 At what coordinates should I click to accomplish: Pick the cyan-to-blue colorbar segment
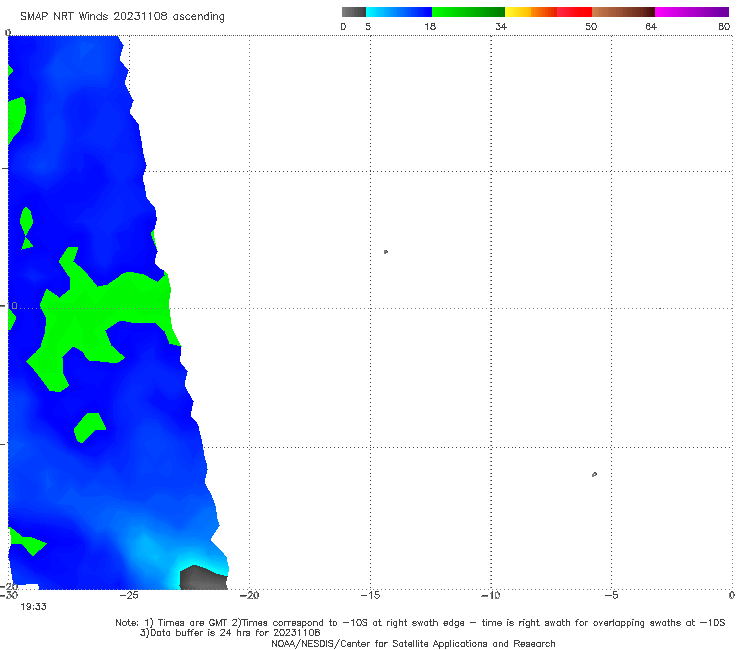coord(399,12)
